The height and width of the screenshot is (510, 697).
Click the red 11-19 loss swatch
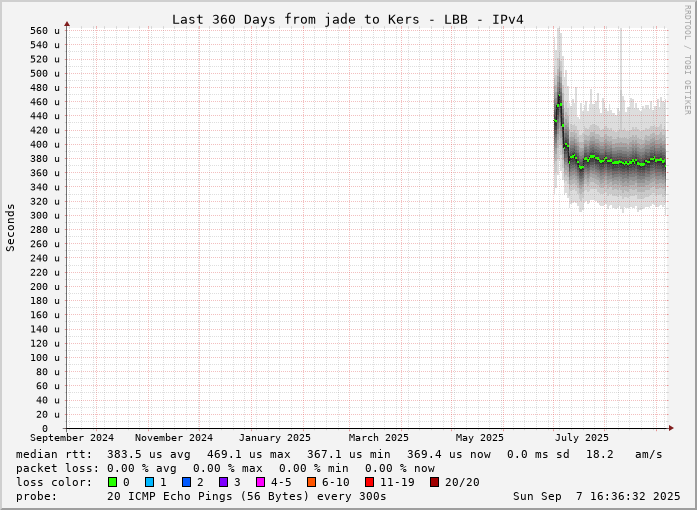(x=369, y=482)
